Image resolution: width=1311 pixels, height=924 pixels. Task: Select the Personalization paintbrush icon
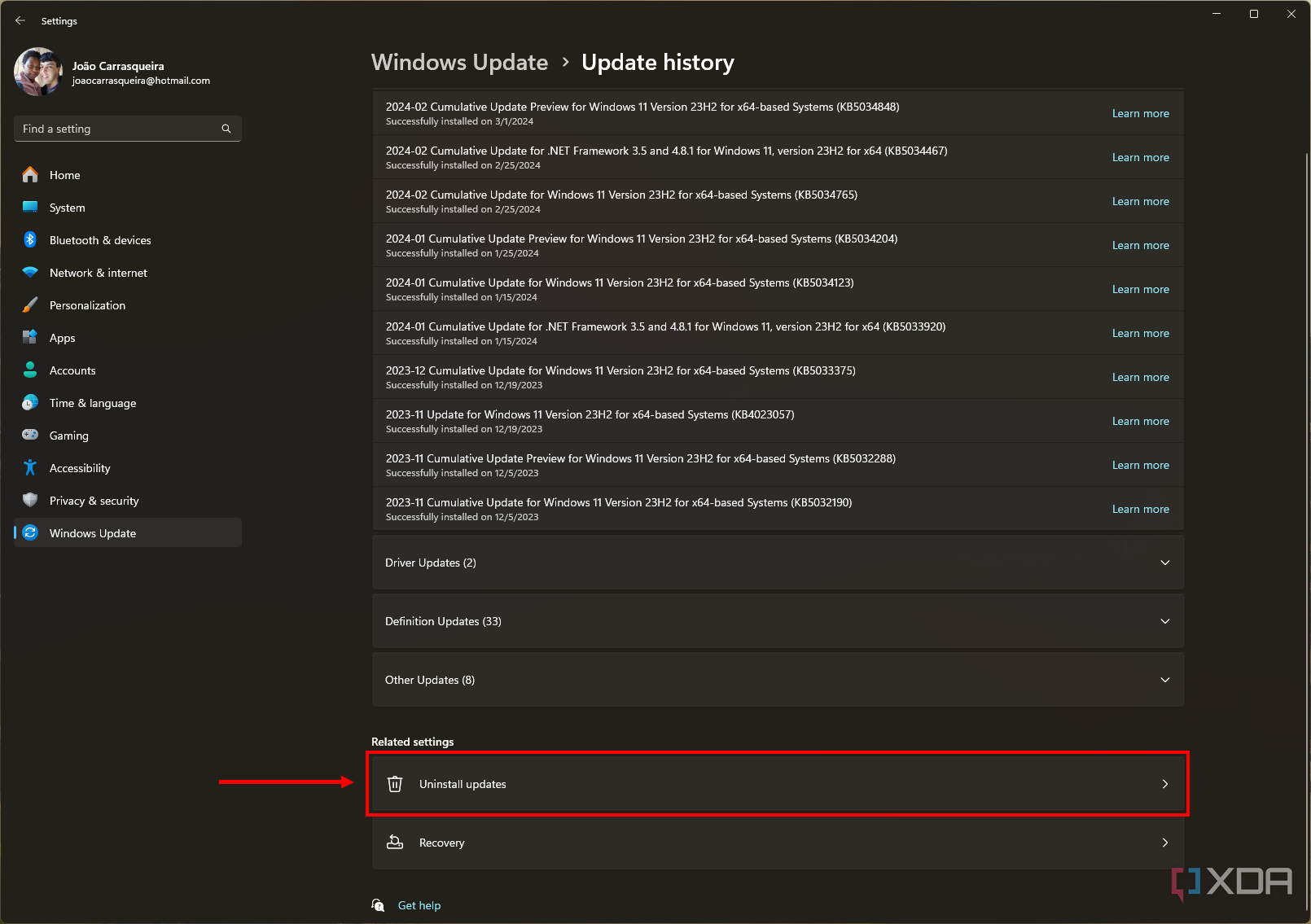click(30, 304)
